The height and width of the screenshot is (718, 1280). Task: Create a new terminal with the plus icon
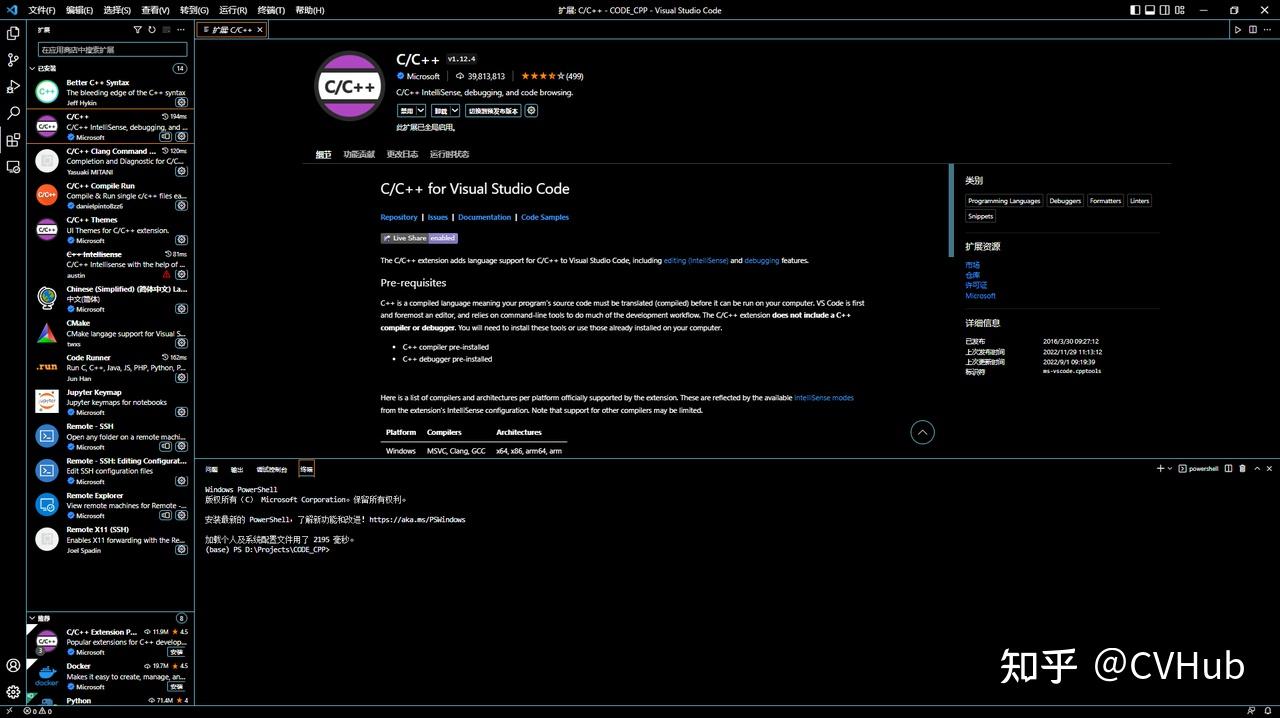1160,468
